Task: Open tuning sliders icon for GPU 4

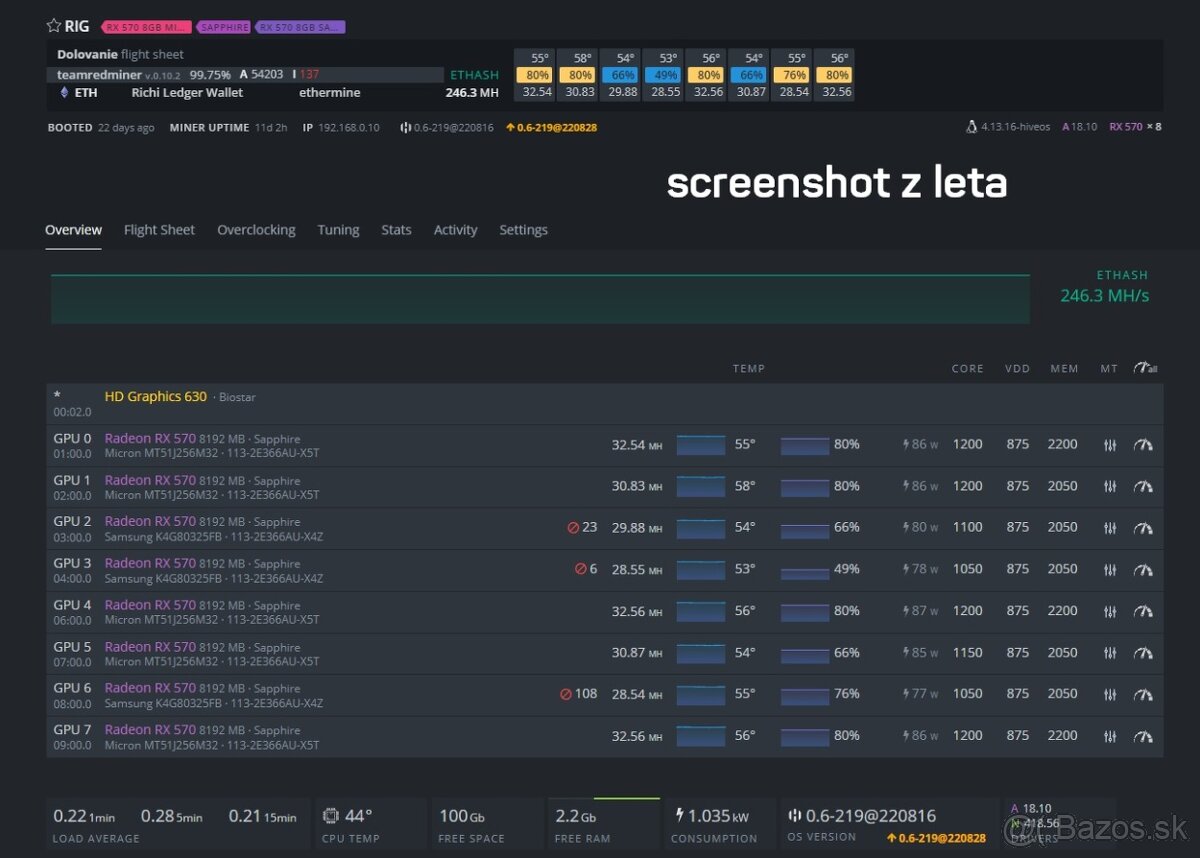Action: 1109,611
